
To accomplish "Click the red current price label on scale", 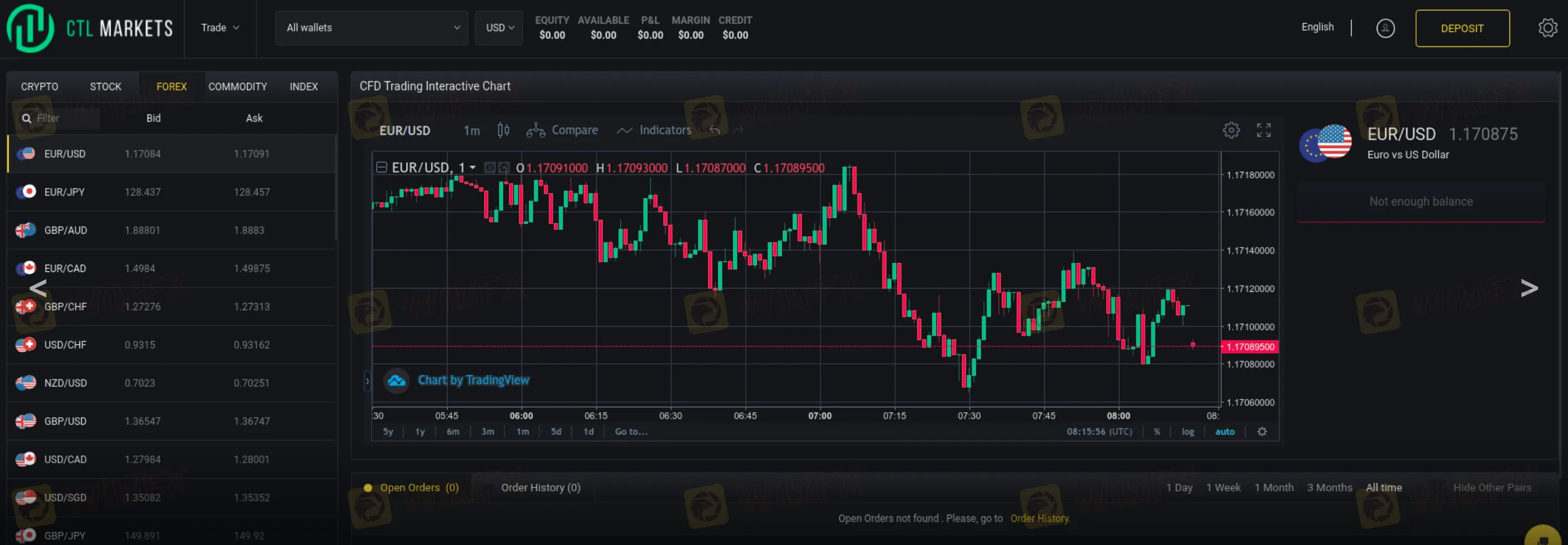I will pos(1250,347).
